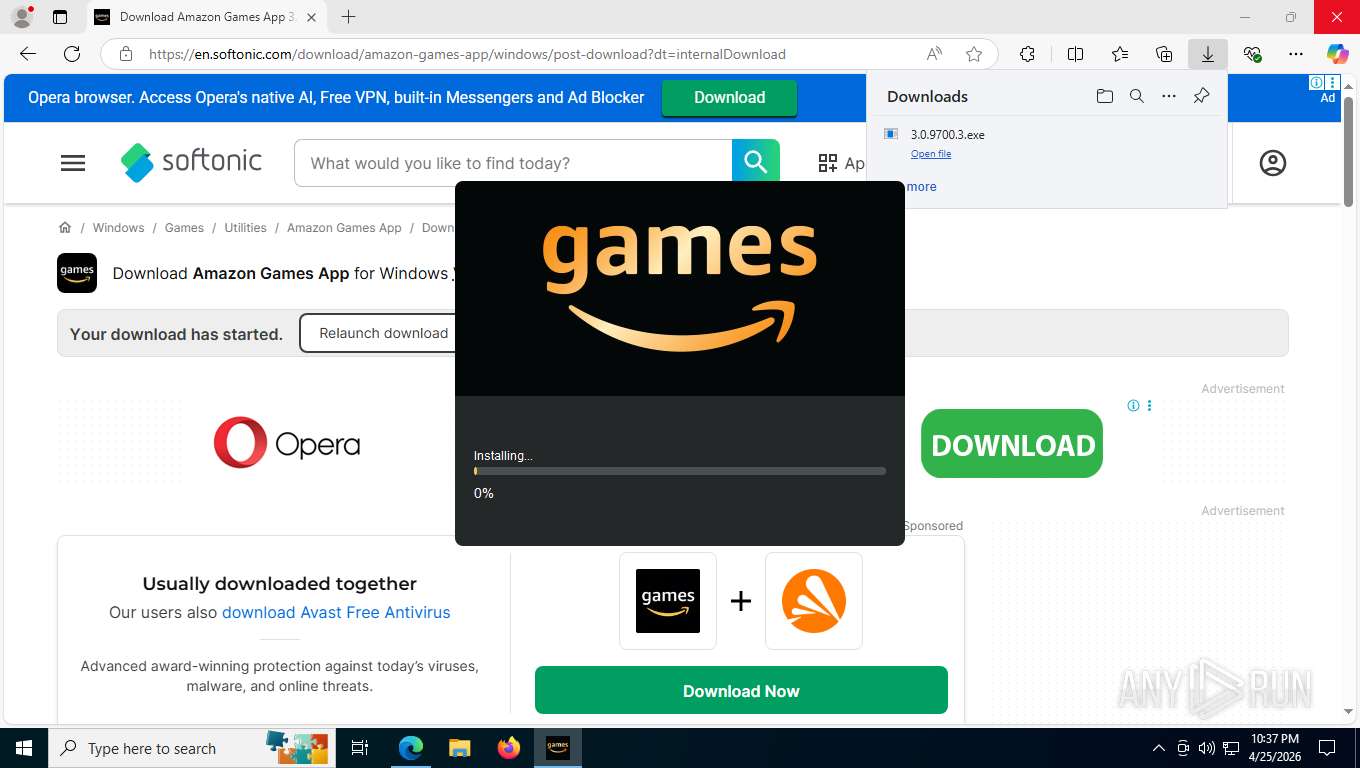Open Edge profile avatar
The width and height of the screenshot is (1360, 768).
click(x=22, y=17)
